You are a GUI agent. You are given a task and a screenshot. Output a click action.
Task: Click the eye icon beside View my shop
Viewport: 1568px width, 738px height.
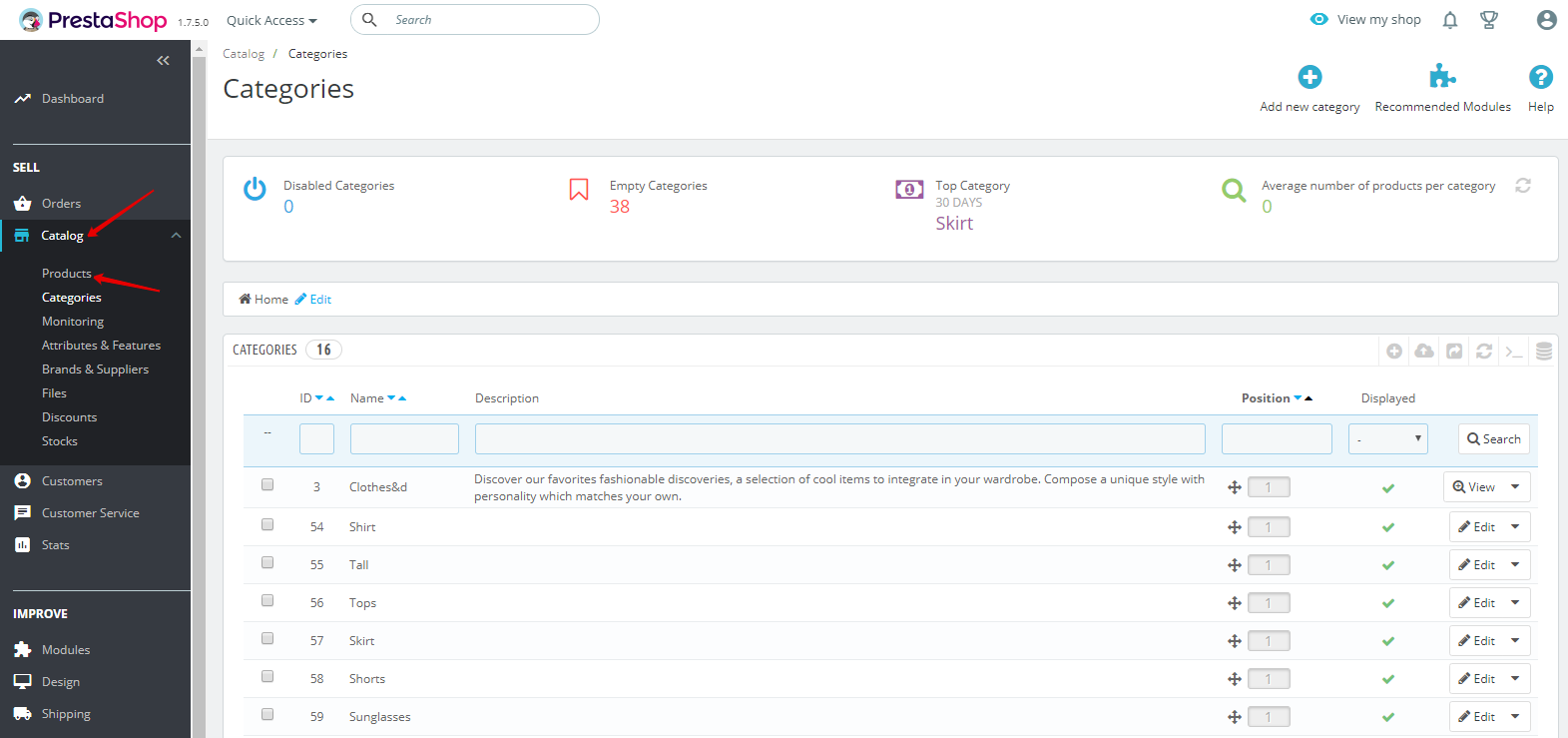(x=1319, y=19)
